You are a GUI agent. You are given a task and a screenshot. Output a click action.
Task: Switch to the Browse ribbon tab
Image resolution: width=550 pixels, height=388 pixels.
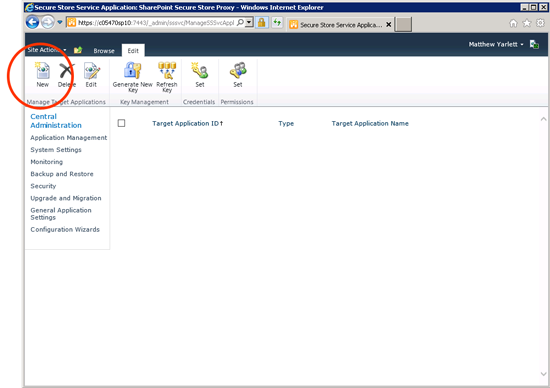(104, 51)
